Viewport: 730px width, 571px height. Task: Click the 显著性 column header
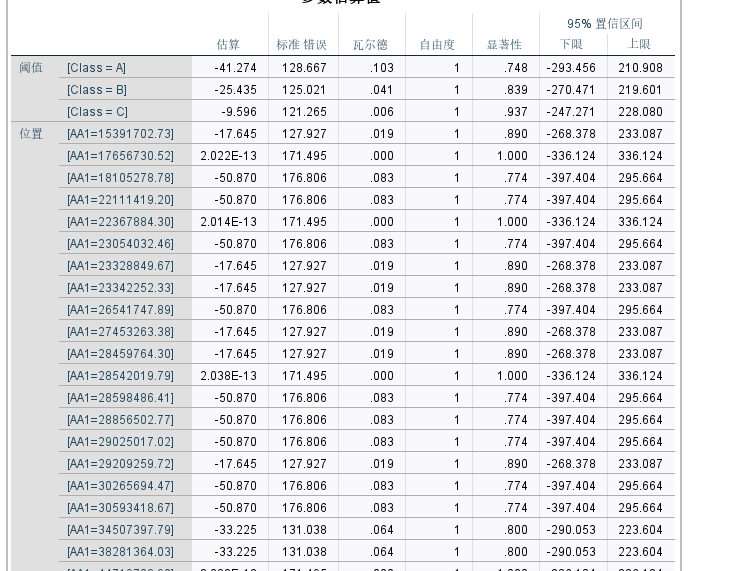504,45
